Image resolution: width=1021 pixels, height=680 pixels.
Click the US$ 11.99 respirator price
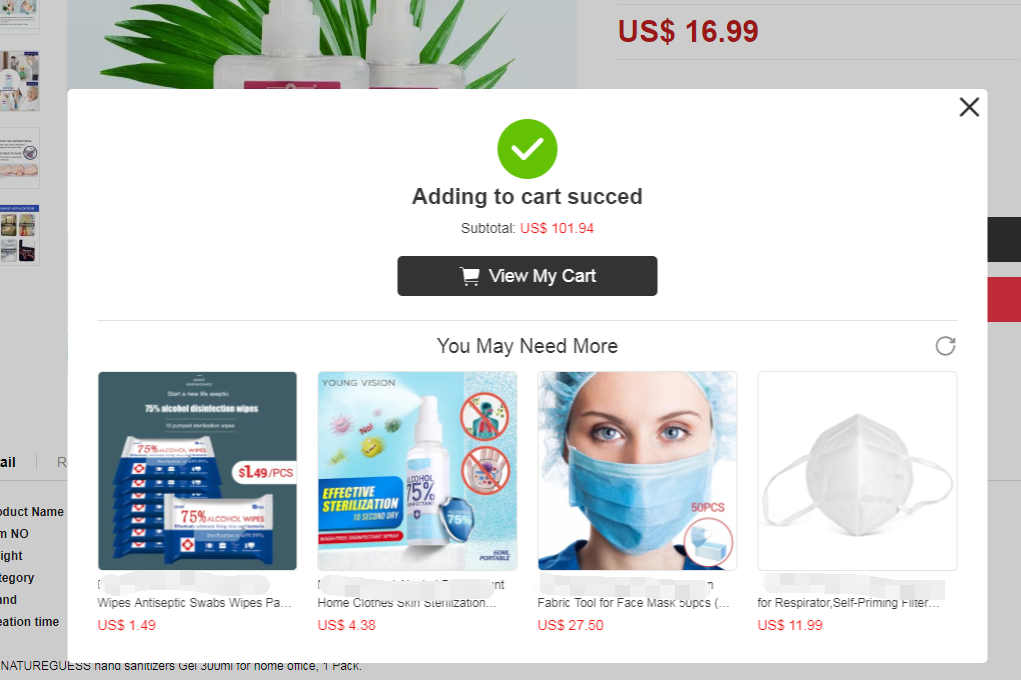pyautogui.click(x=790, y=625)
